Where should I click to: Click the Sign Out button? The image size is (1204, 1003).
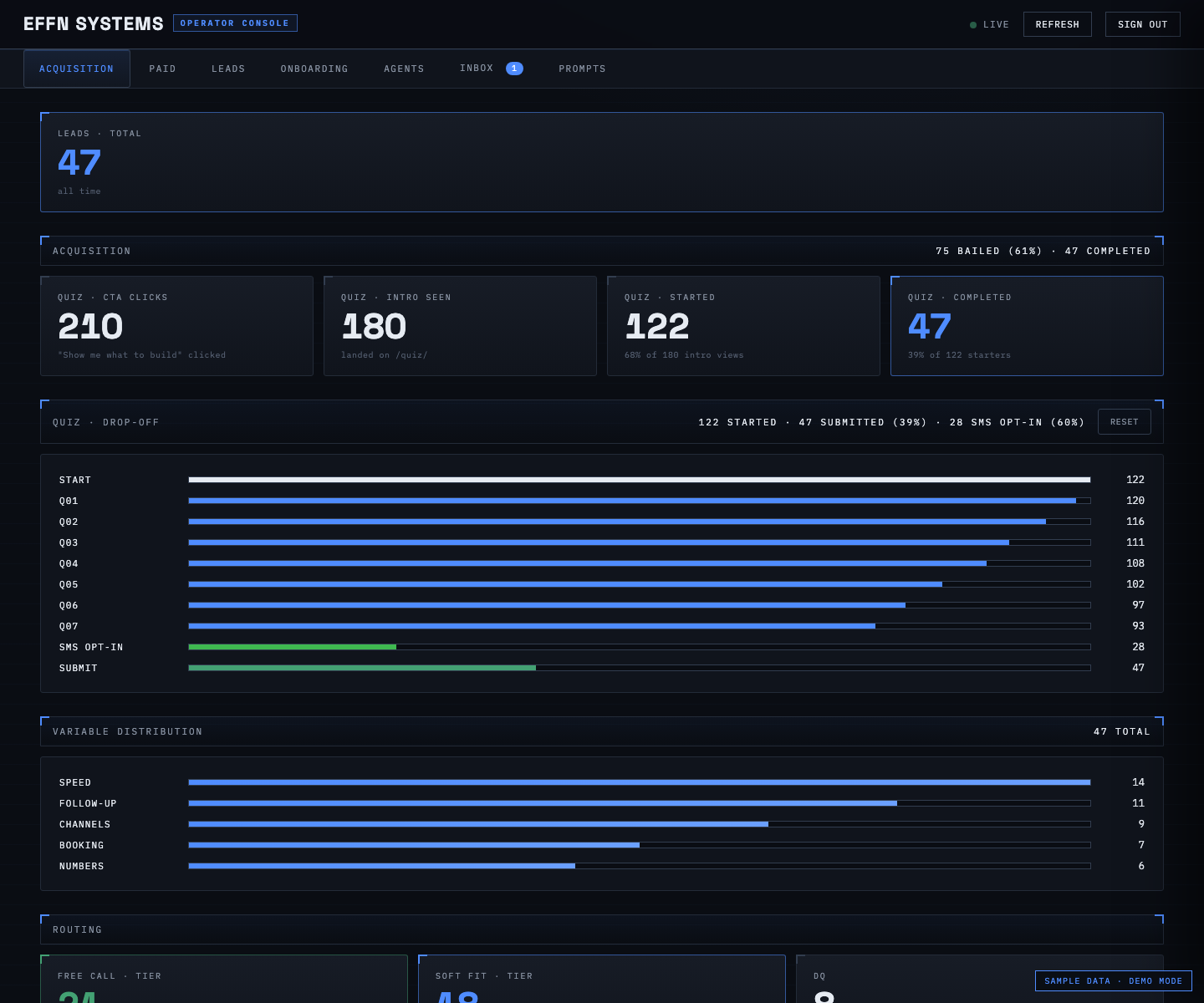[1143, 24]
